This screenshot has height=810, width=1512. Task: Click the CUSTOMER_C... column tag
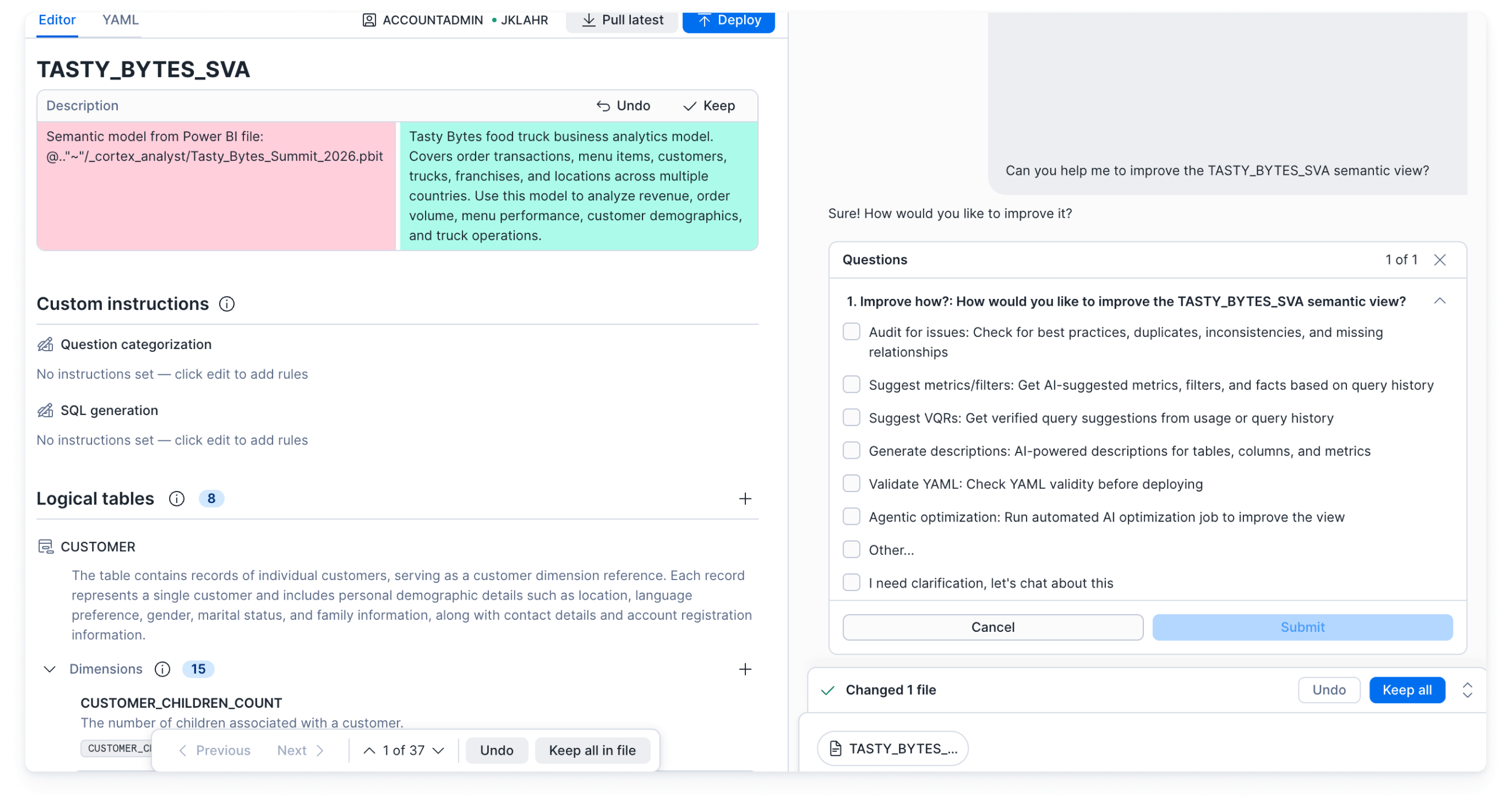(117, 748)
